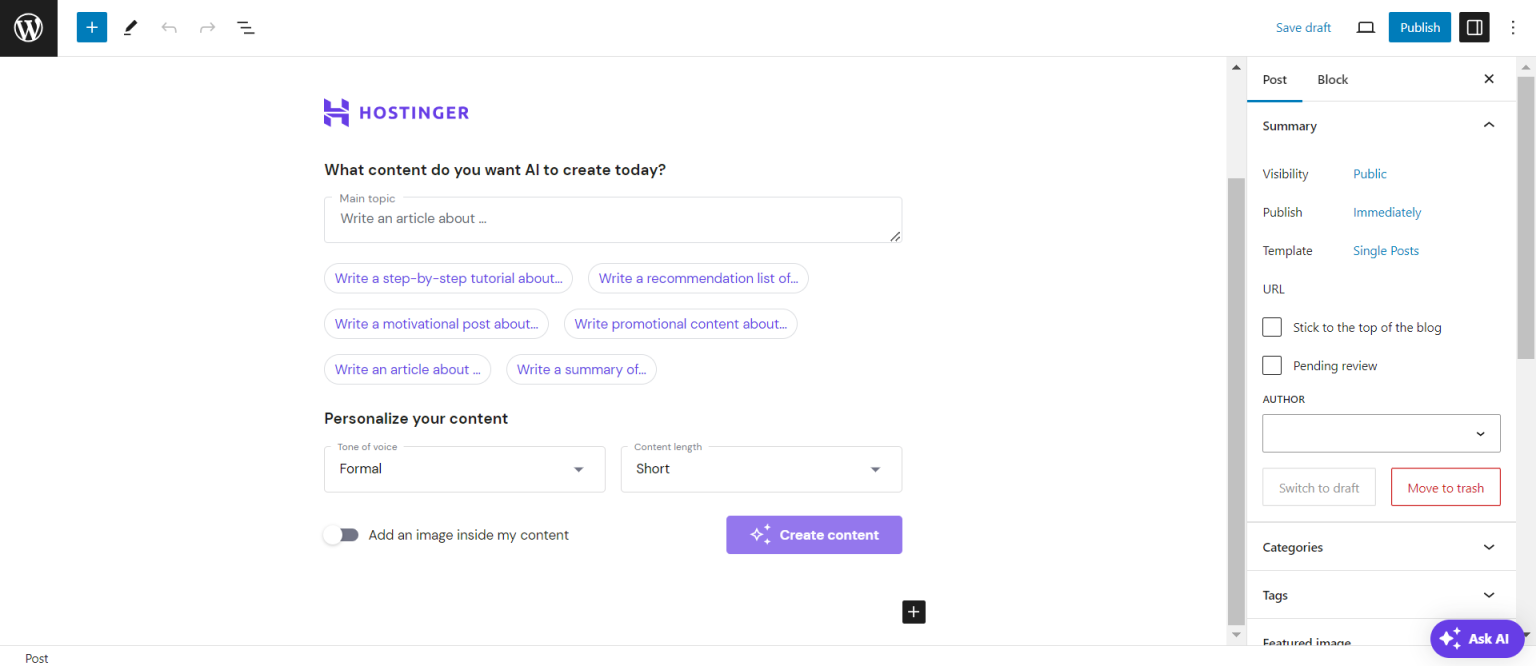Image resolution: width=1536 pixels, height=666 pixels.
Task: Click the Save draft link
Action: pos(1303,27)
